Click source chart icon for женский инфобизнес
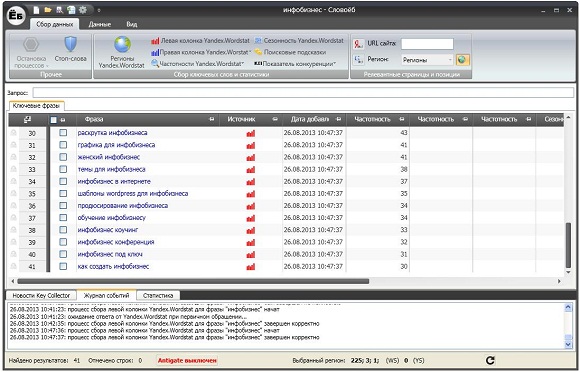Image resolution: width=580 pixels, height=372 pixels. pos(251,158)
